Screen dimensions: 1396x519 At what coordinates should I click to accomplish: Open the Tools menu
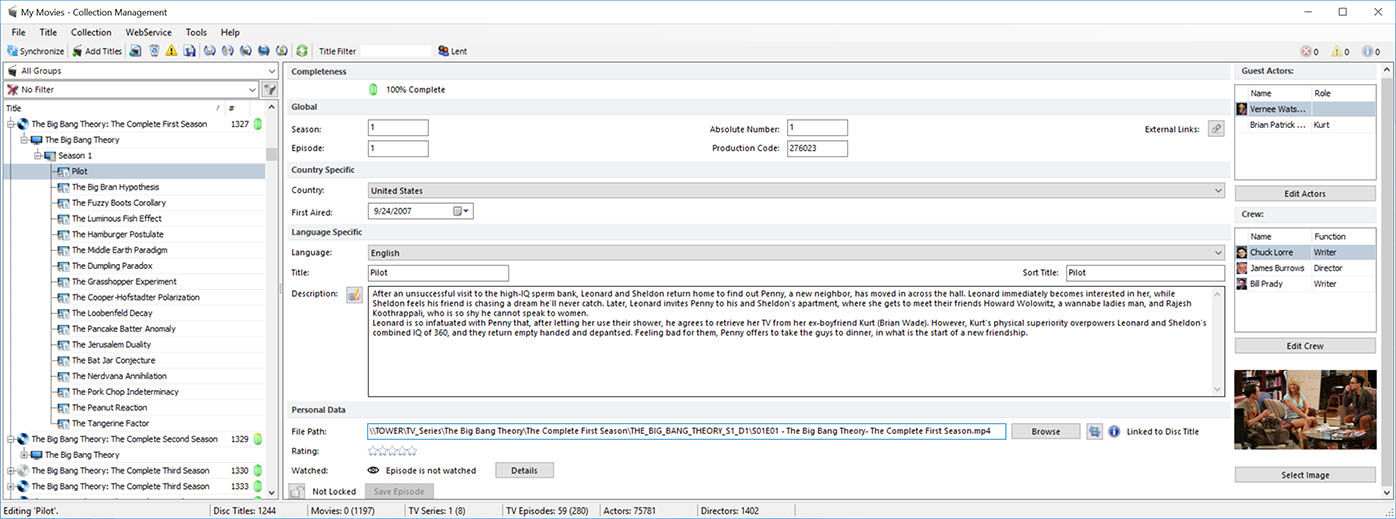196,33
